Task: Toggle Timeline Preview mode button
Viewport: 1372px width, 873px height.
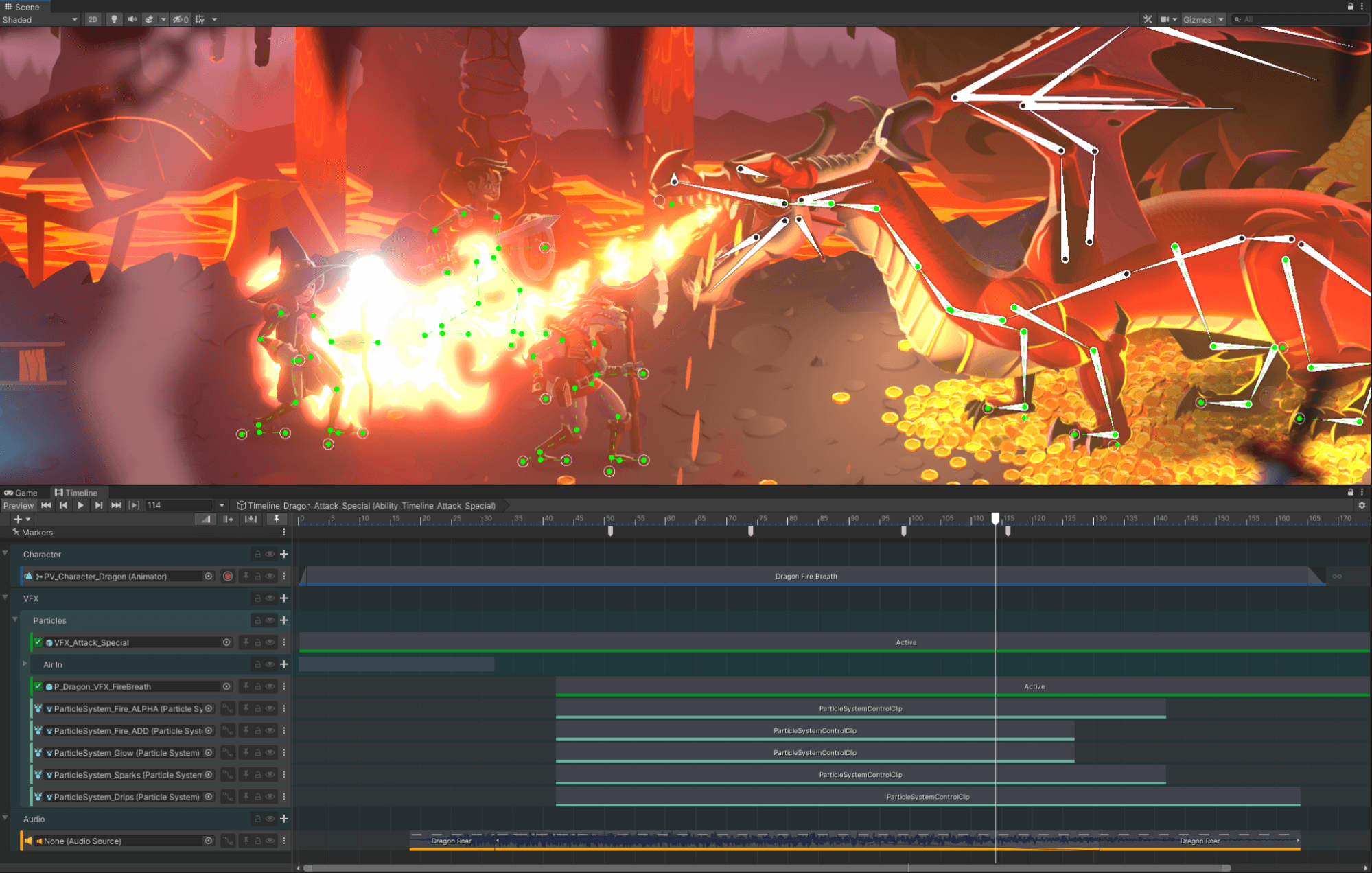Action: [x=18, y=505]
